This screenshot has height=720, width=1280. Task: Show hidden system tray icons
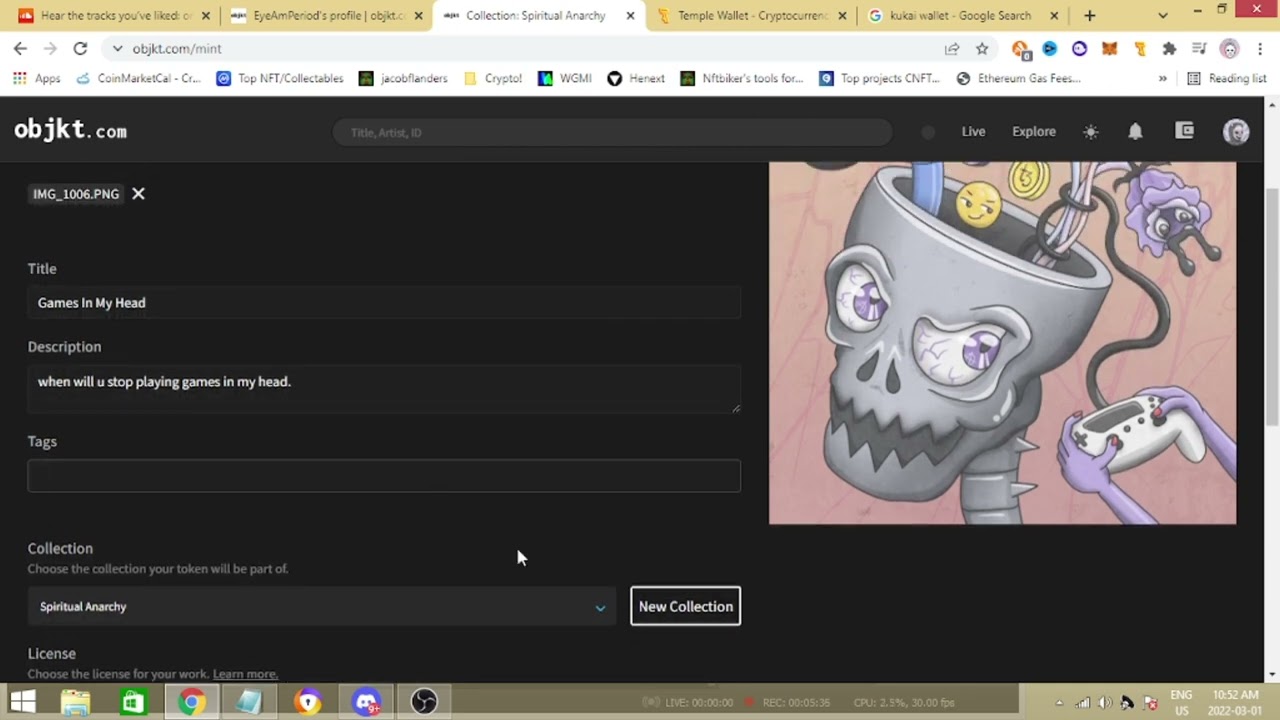[1059, 702]
